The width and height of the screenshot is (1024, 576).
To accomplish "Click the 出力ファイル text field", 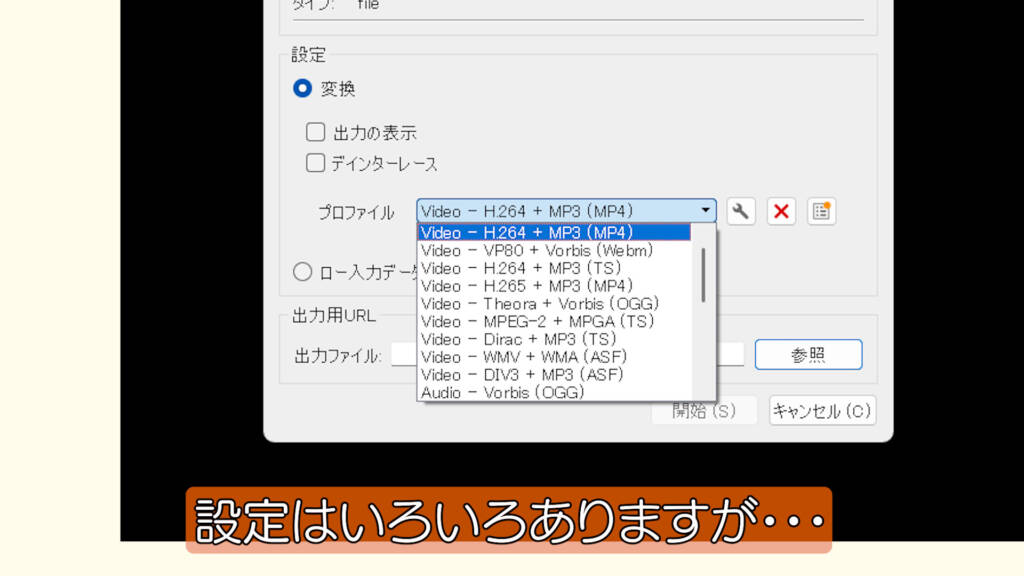I will coord(404,355).
